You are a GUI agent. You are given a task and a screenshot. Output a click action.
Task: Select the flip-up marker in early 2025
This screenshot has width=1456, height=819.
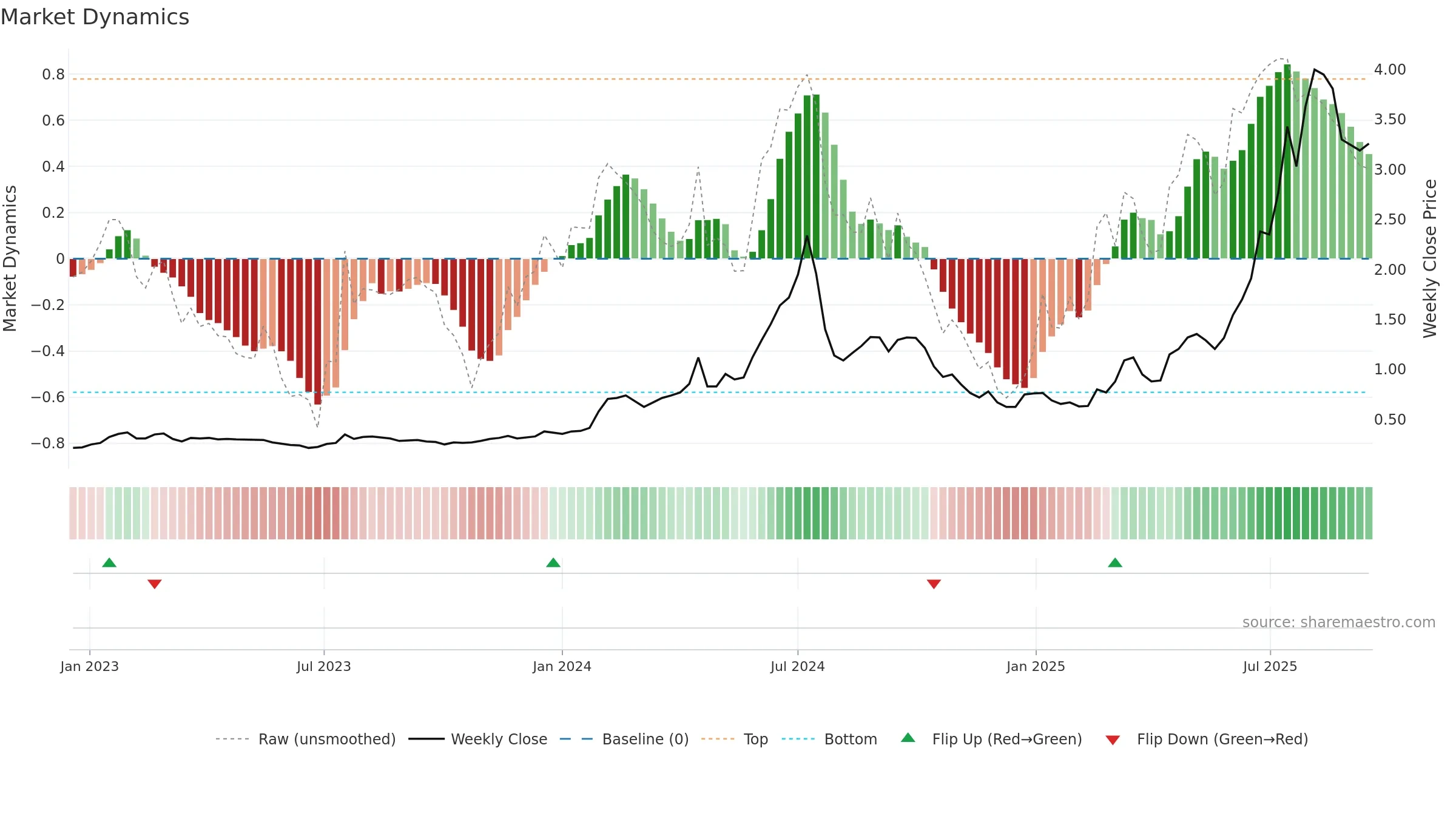tap(1115, 562)
